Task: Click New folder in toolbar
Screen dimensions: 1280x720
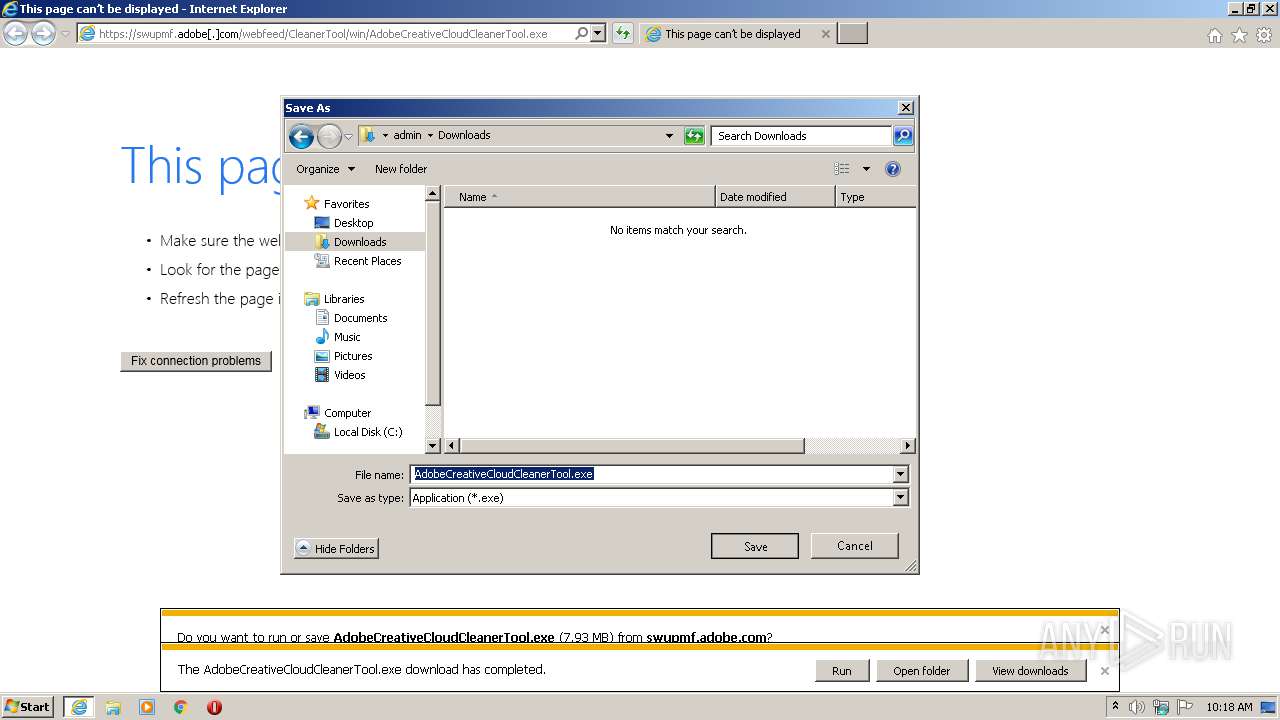Action: [x=401, y=169]
